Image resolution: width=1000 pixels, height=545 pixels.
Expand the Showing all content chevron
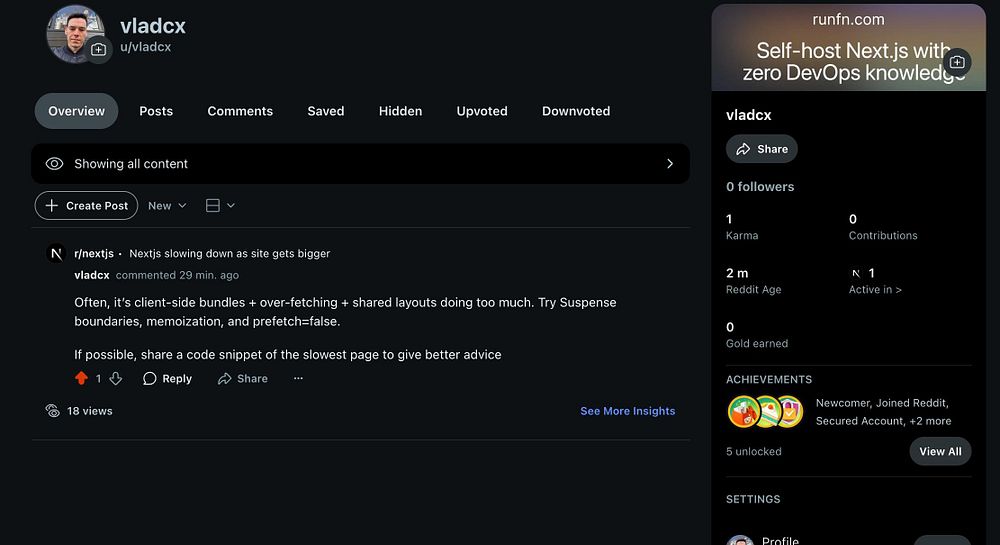(x=670, y=164)
